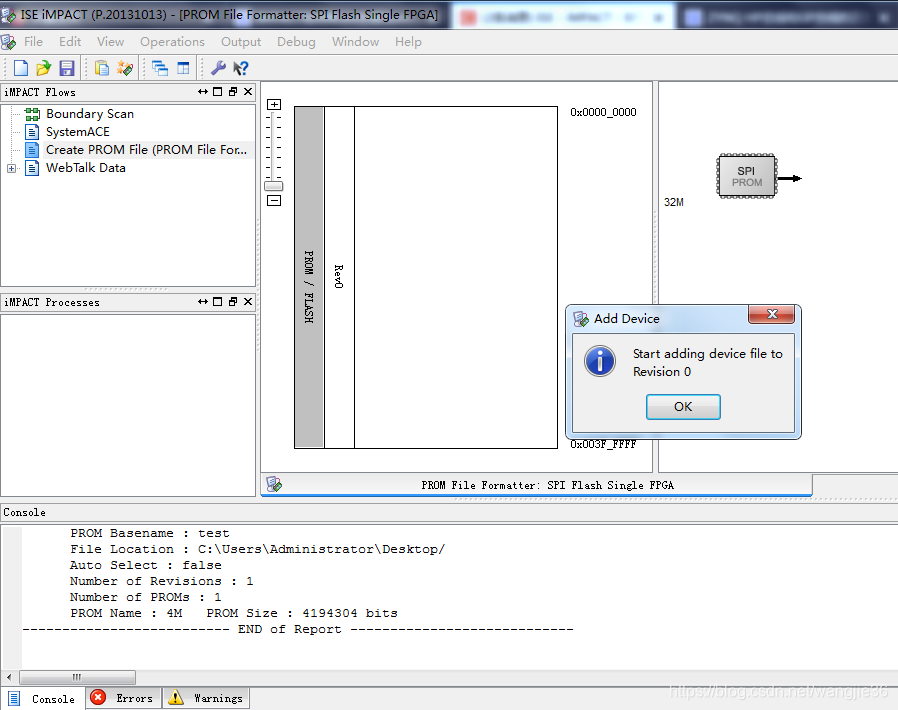
Task: Open the Window menu
Action: pos(355,42)
